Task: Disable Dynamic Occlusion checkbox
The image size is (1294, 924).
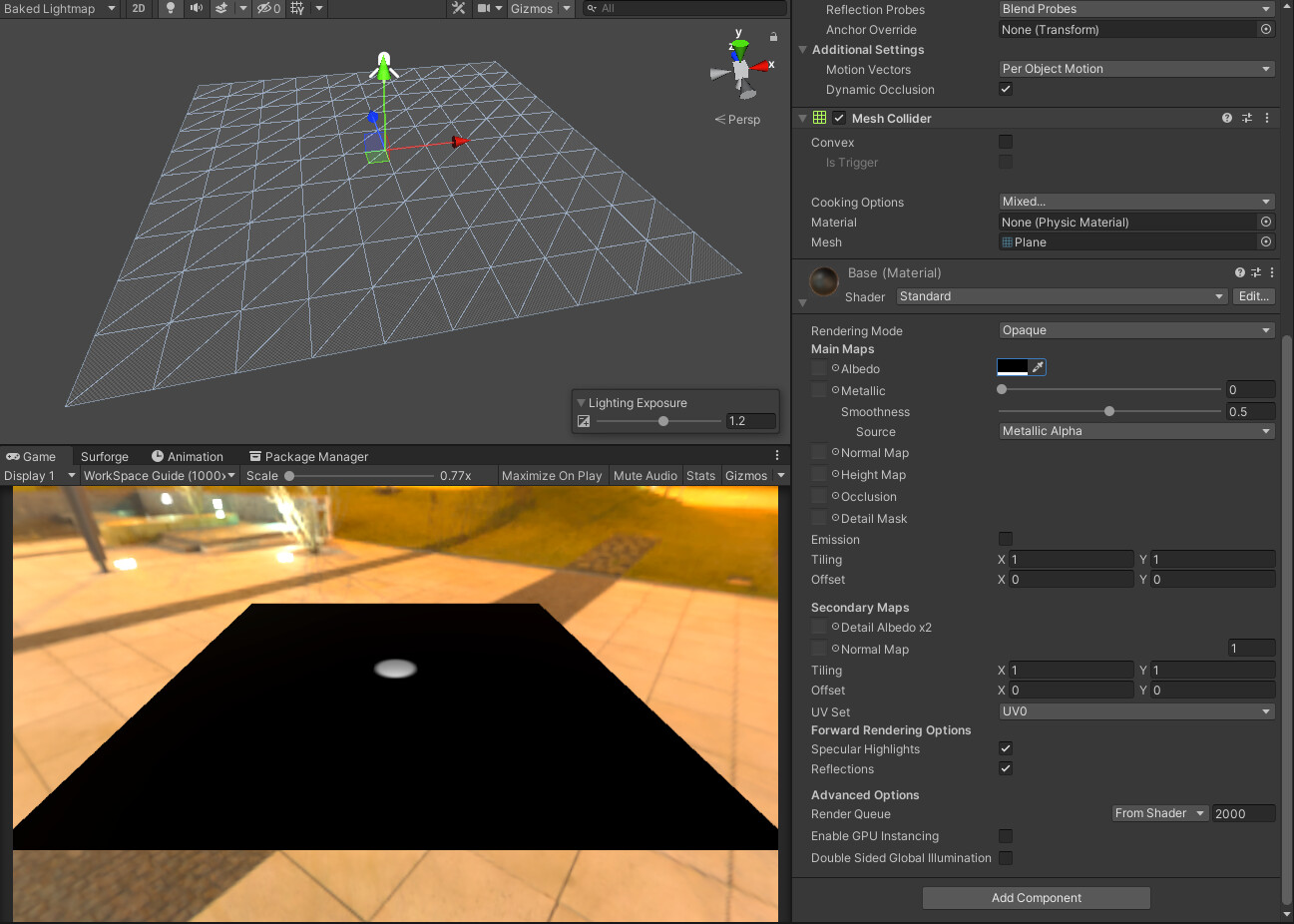Action: click(1006, 89)
